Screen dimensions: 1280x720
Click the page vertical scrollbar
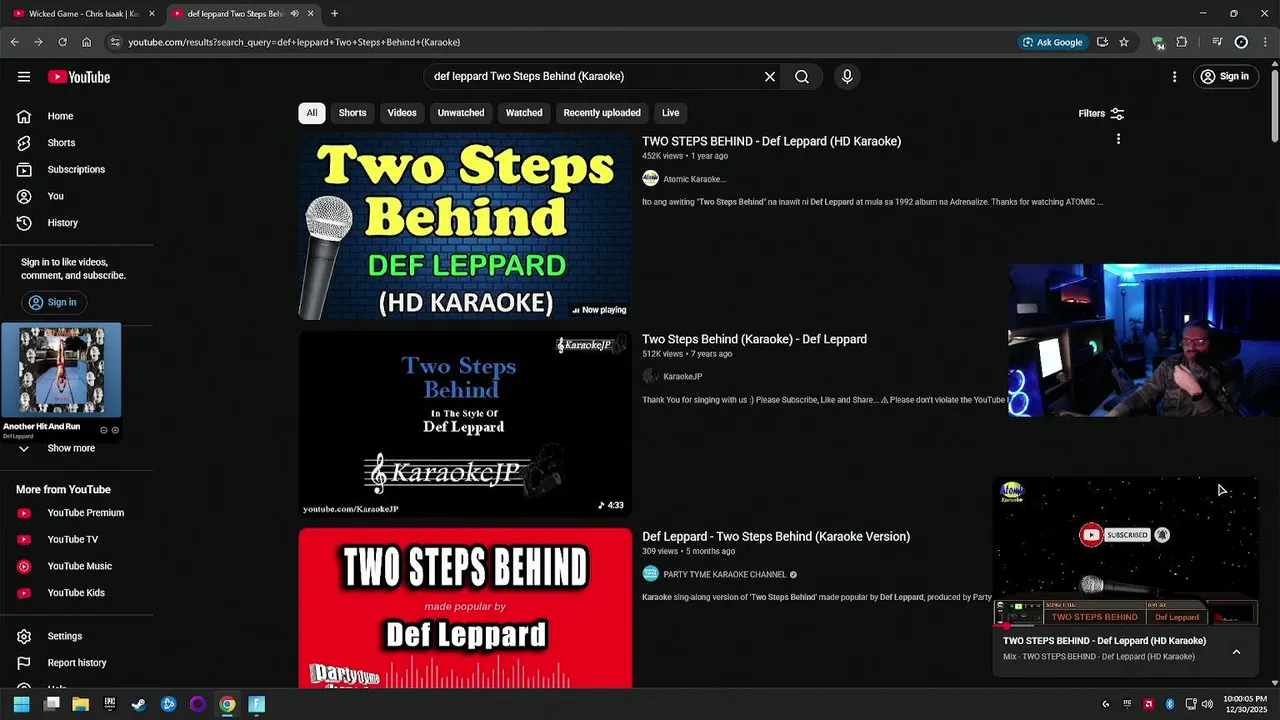click(1274, 105)
